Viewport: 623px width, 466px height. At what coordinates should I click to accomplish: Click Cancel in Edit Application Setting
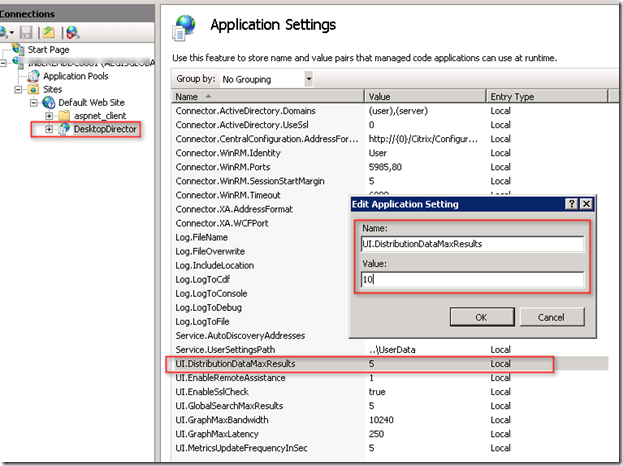coord(552,317)
